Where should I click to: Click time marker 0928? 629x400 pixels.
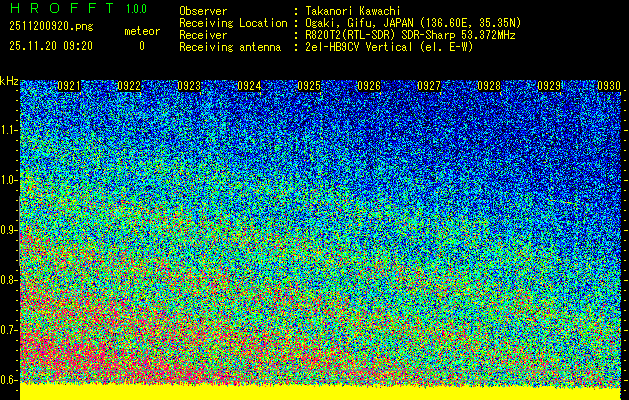[x=489, y=86]
